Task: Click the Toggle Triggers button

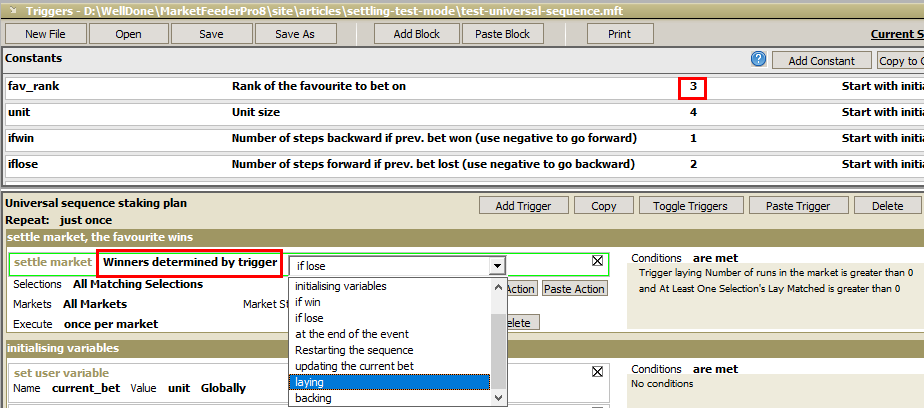Action: click(690, 206)
